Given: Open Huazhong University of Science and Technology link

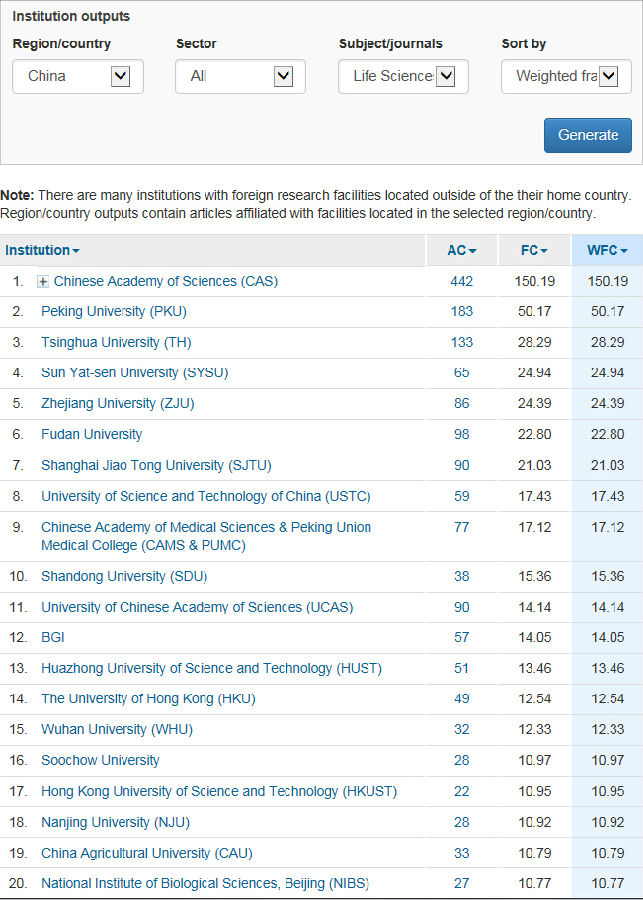Looking at the screenshot, I should 211,669.
